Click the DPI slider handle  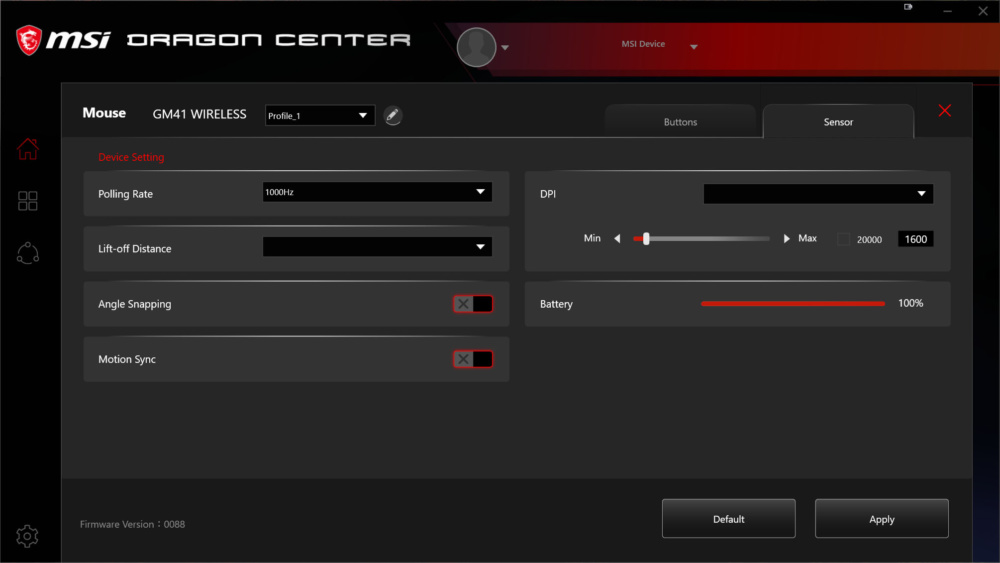(646, 238)
